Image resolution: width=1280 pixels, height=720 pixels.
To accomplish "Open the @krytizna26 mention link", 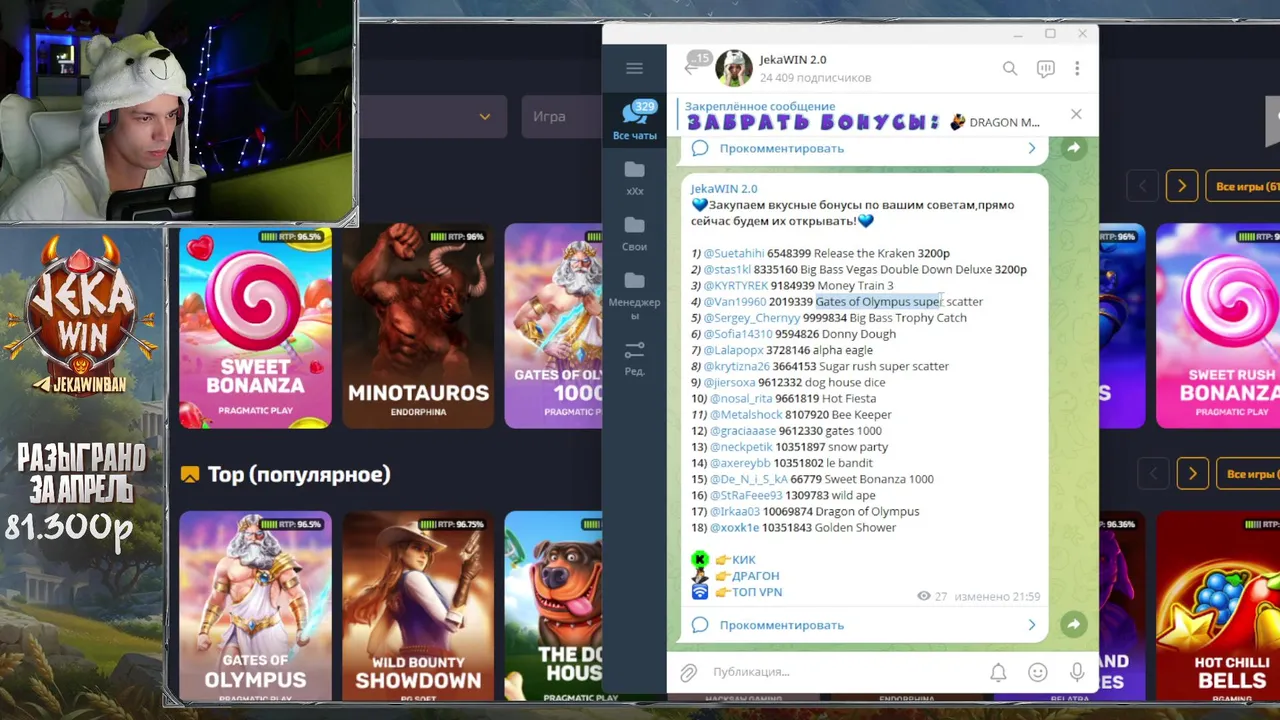I will point(737,366).
